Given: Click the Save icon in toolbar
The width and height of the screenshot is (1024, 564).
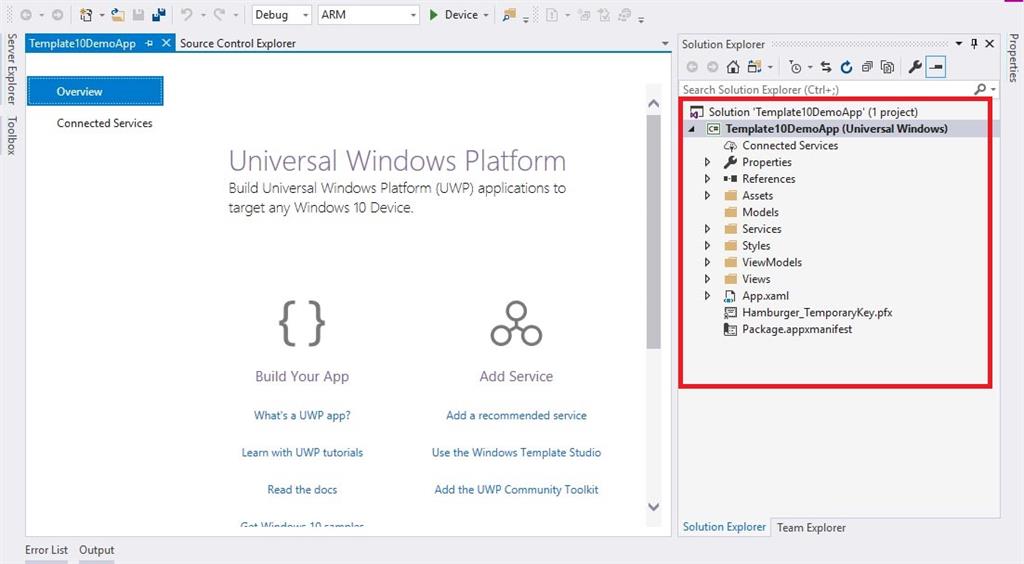Looking at the screenshot, I should pyautogui.click(x=138, y=14).
